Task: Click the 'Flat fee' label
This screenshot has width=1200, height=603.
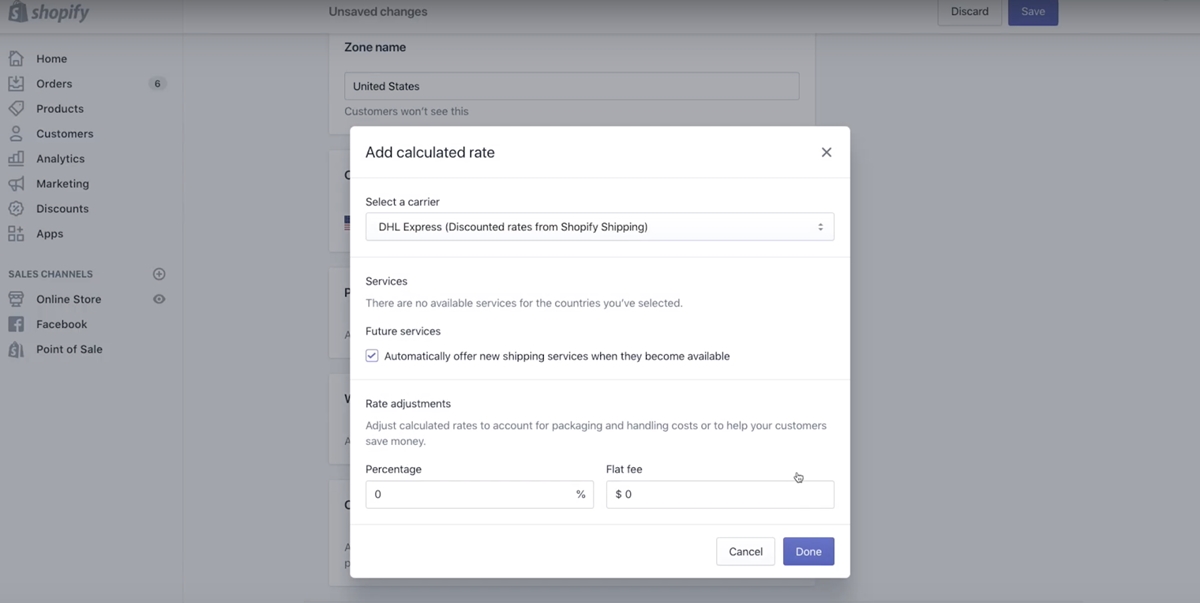Action: click(624, 469)
